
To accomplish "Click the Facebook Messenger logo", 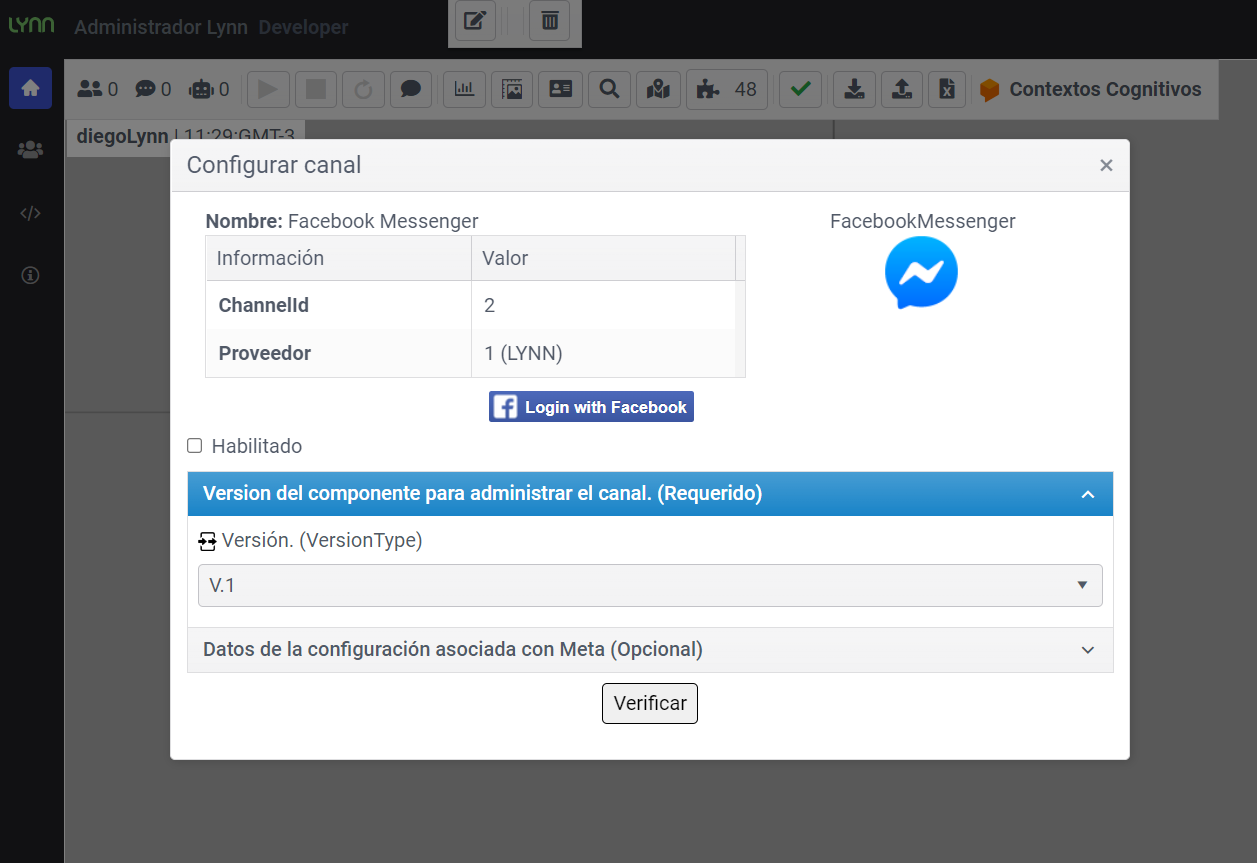I will 921,272.
